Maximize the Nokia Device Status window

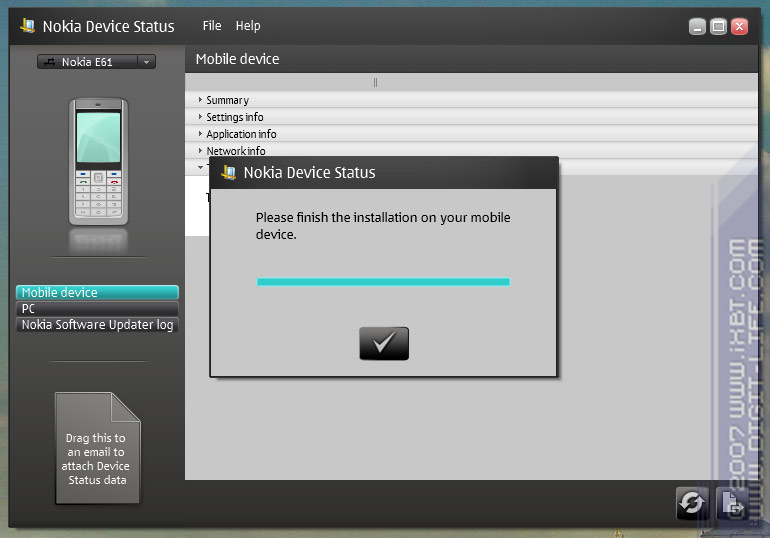[x=718, y=27]
